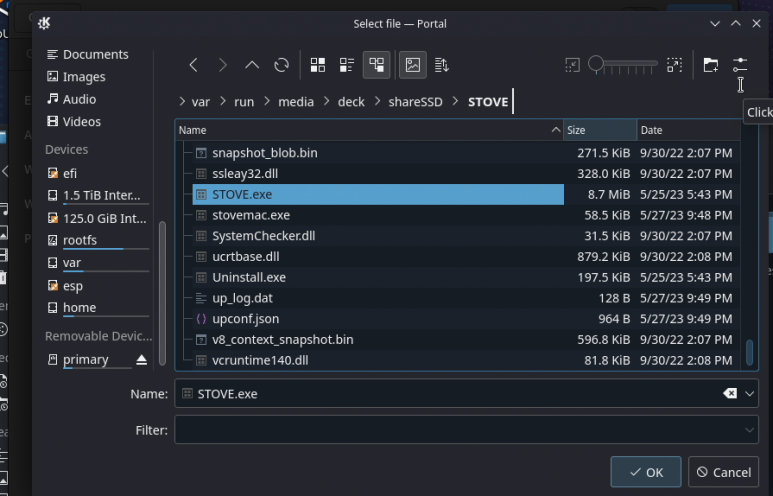773x496 pixels.
Task: Select the stovemac.exe file
Action: pyautogui.click(x=251, y=215)
